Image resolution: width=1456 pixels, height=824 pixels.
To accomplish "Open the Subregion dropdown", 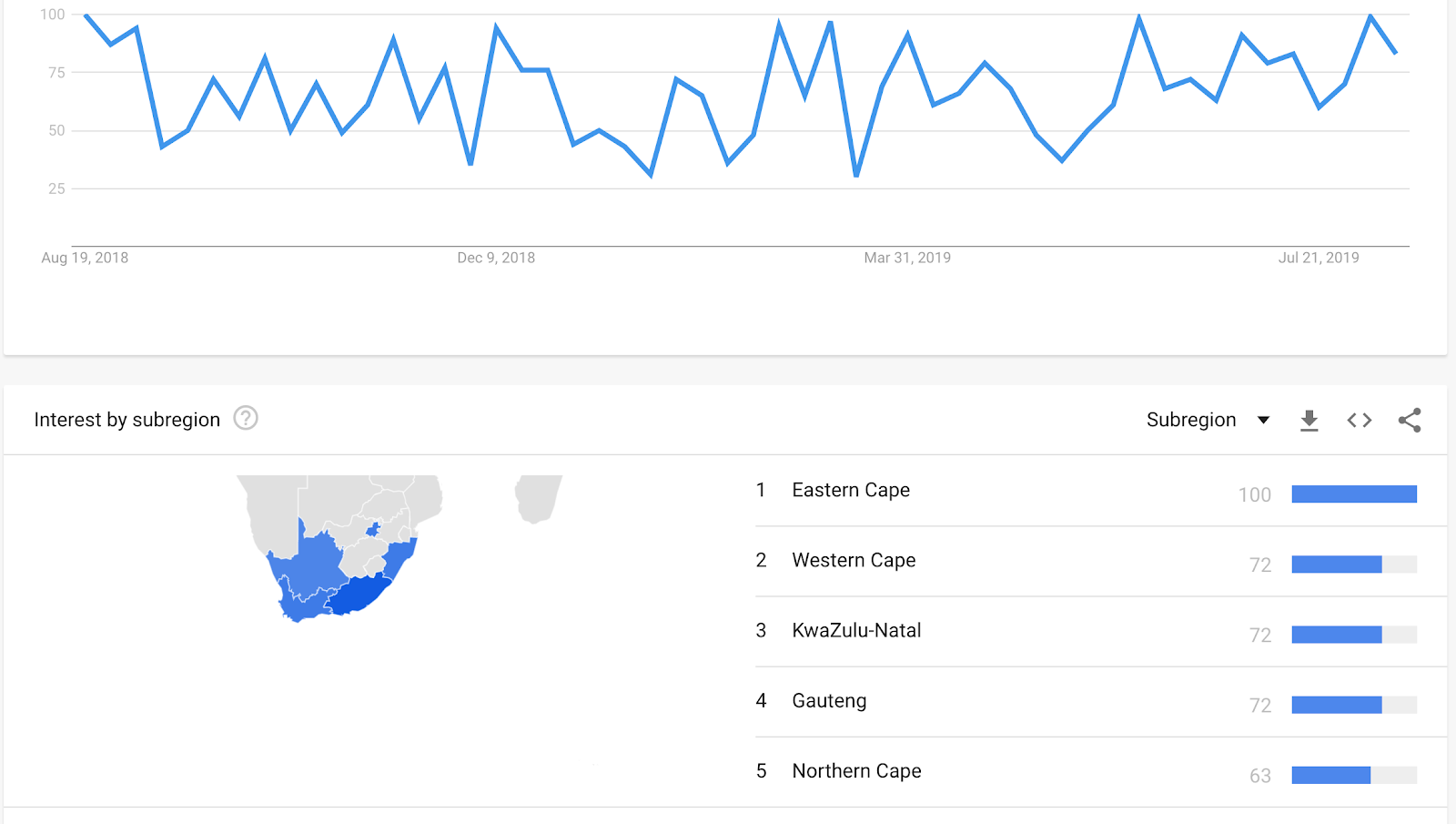I will pyautogui.click(x=1208, y=420).
